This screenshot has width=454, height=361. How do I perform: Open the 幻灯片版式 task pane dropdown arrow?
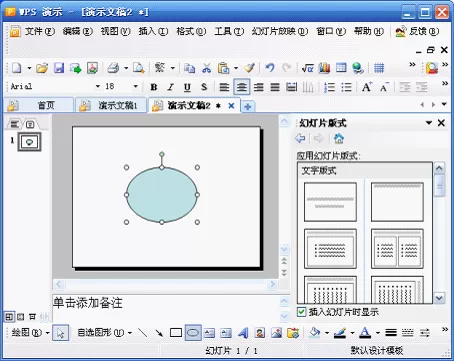(429, 123)
